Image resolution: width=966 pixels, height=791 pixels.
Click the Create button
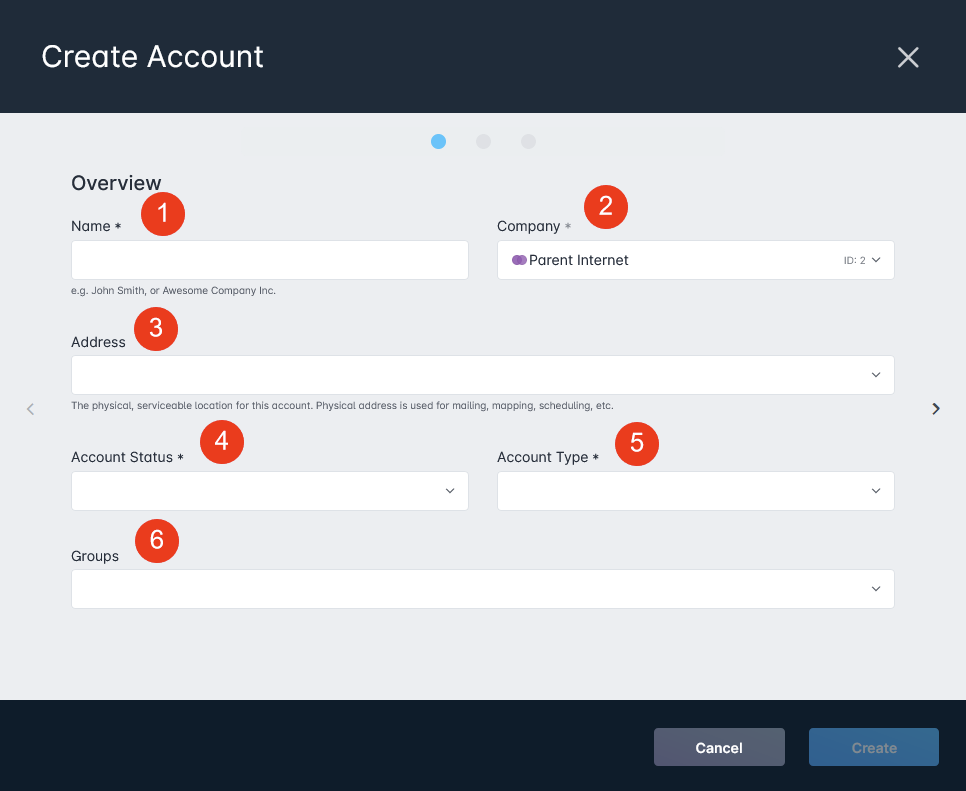pos(874,747)
